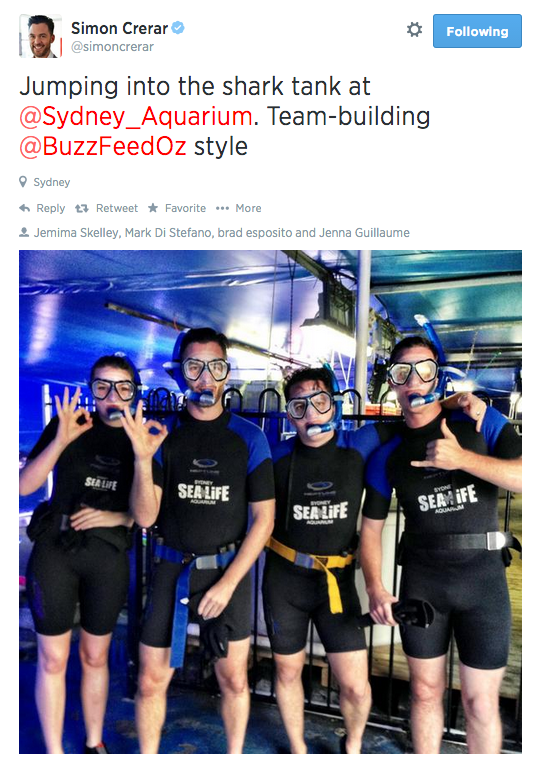
Task: Click the reply arrow icon
Action: [x=24, y=208]
